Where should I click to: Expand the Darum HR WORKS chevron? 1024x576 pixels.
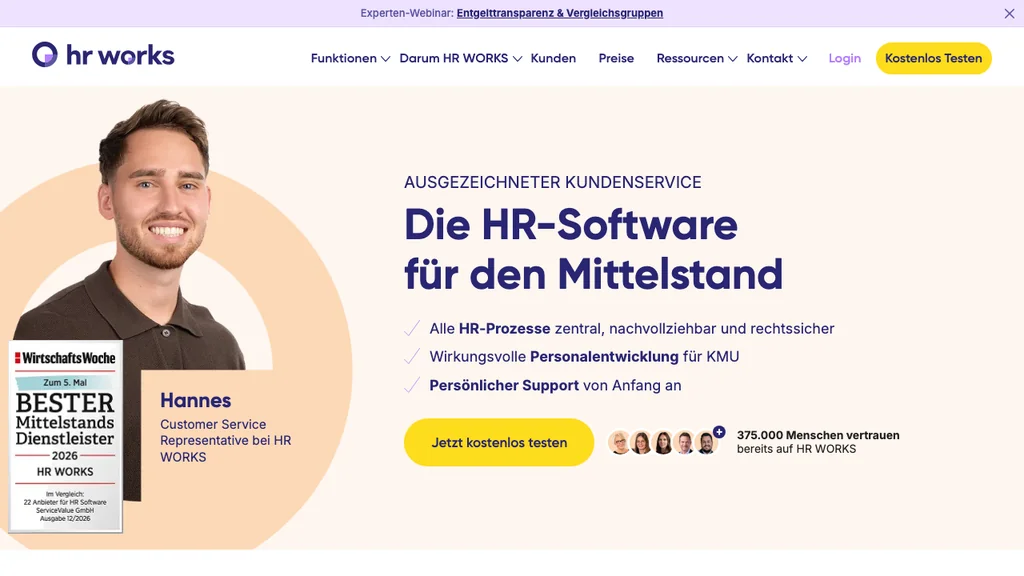click(517, 59)
